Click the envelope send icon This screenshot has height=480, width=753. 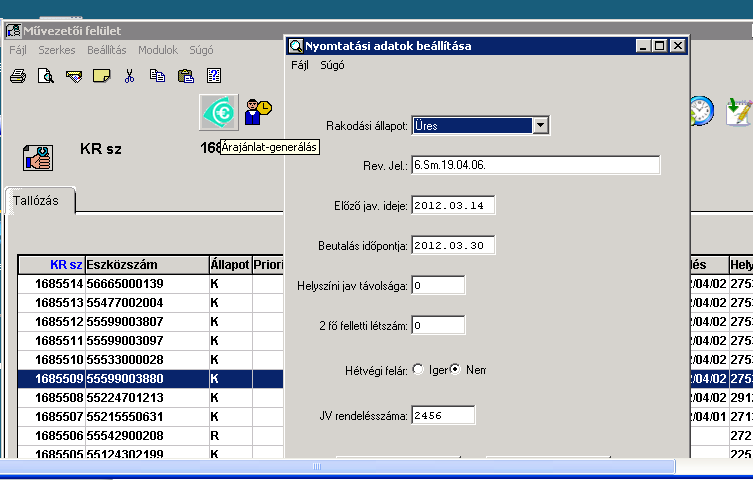tap(73, 76)
